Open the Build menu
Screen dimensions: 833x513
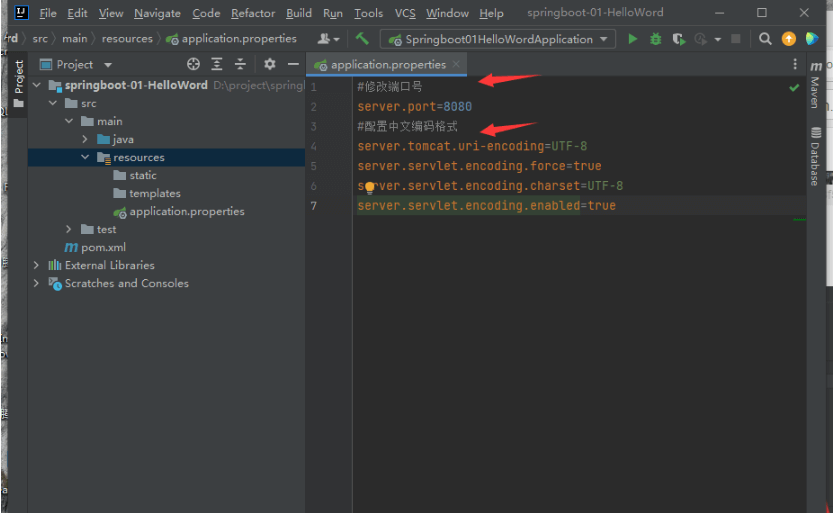[x=299, y=13]
